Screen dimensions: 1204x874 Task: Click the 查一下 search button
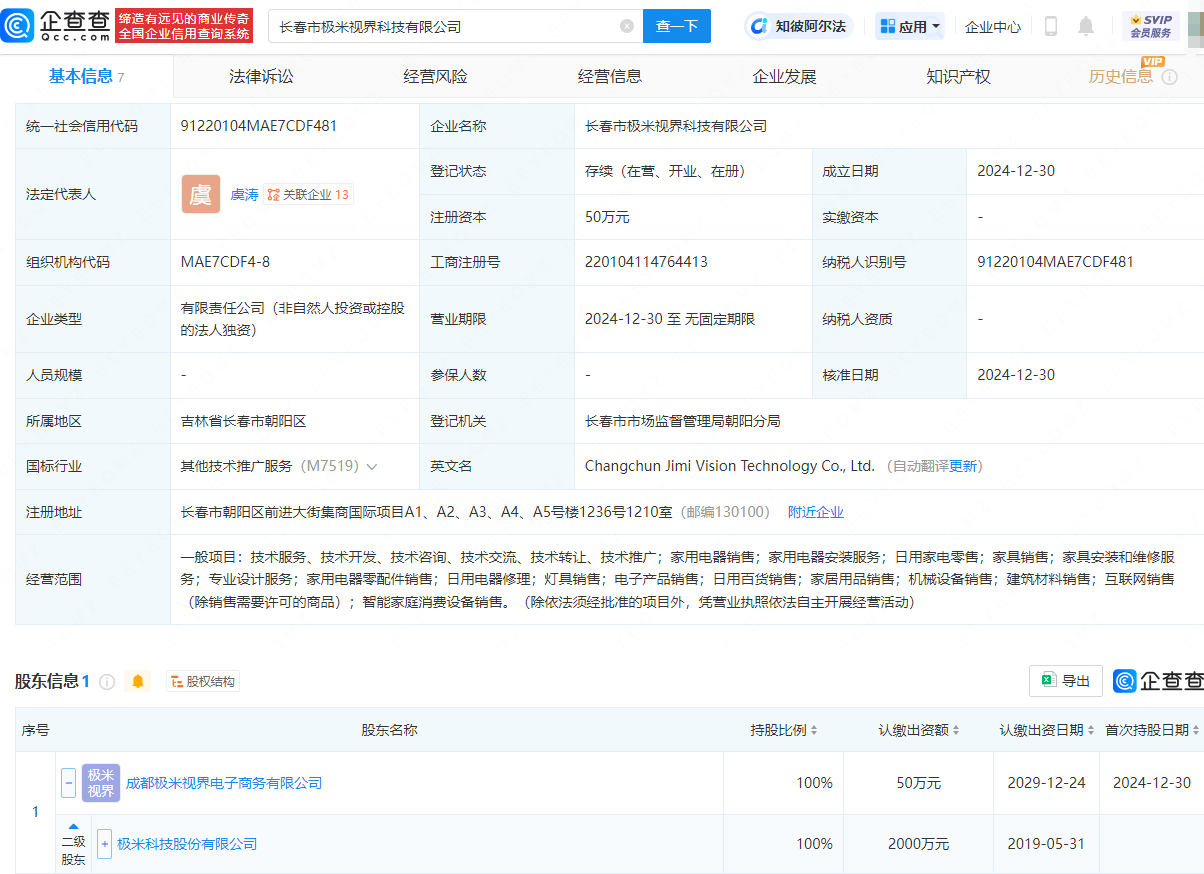[x=677, y=26]
